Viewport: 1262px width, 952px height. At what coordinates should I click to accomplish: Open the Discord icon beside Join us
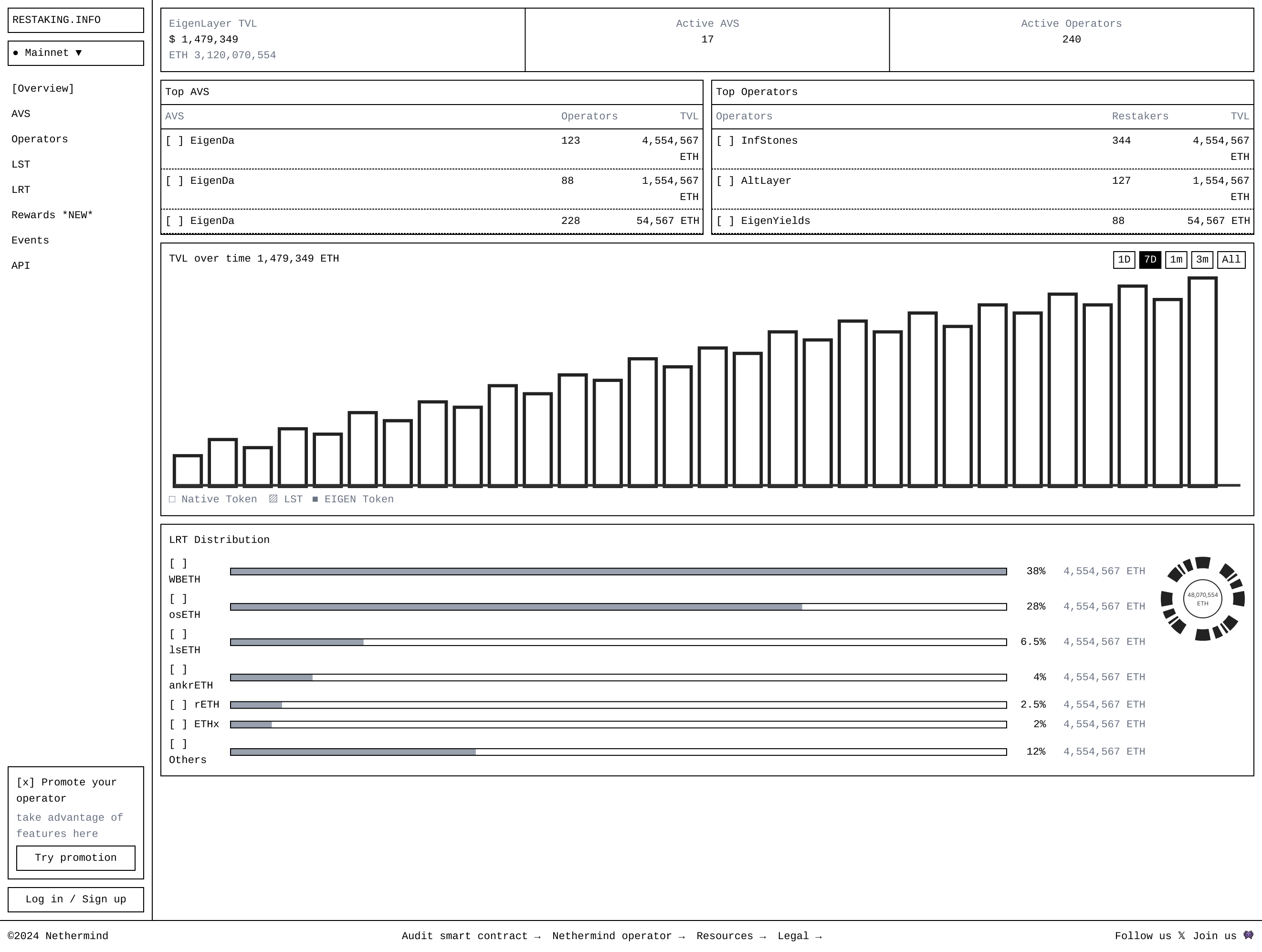[x=1248, y=935]
